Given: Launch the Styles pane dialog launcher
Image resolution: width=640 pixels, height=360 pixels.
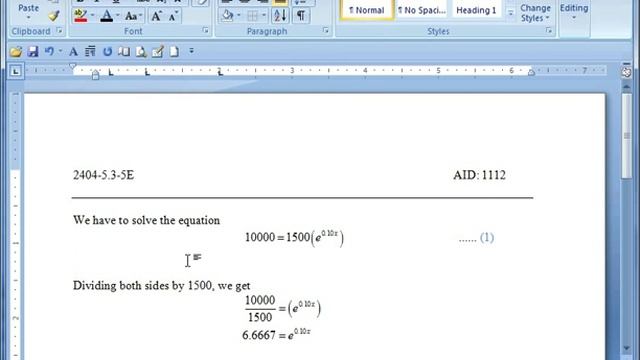Looking at the screenshot, I should pos(549,31).
